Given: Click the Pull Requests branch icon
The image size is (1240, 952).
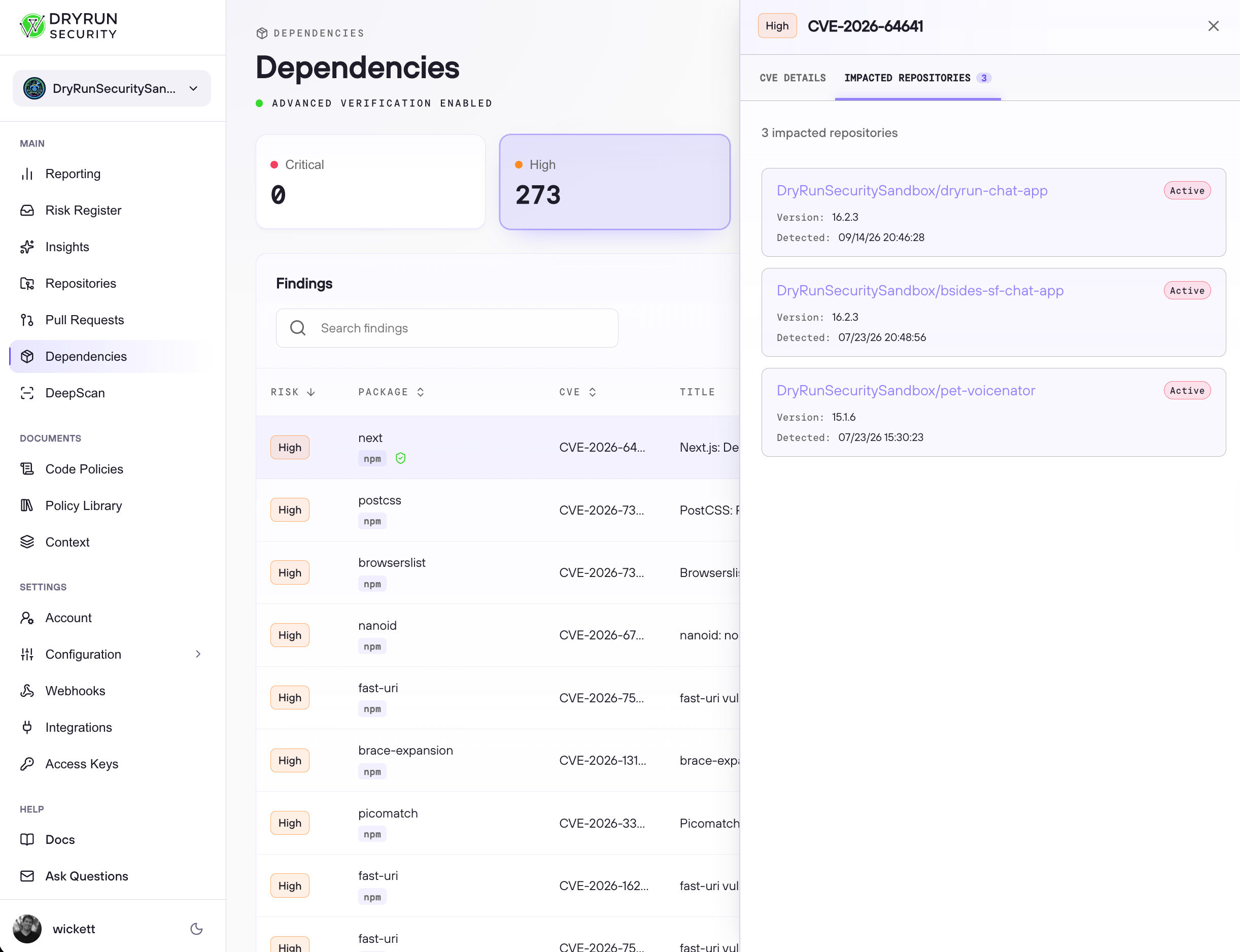Looking at the screenshot, I should pos(27,320).
